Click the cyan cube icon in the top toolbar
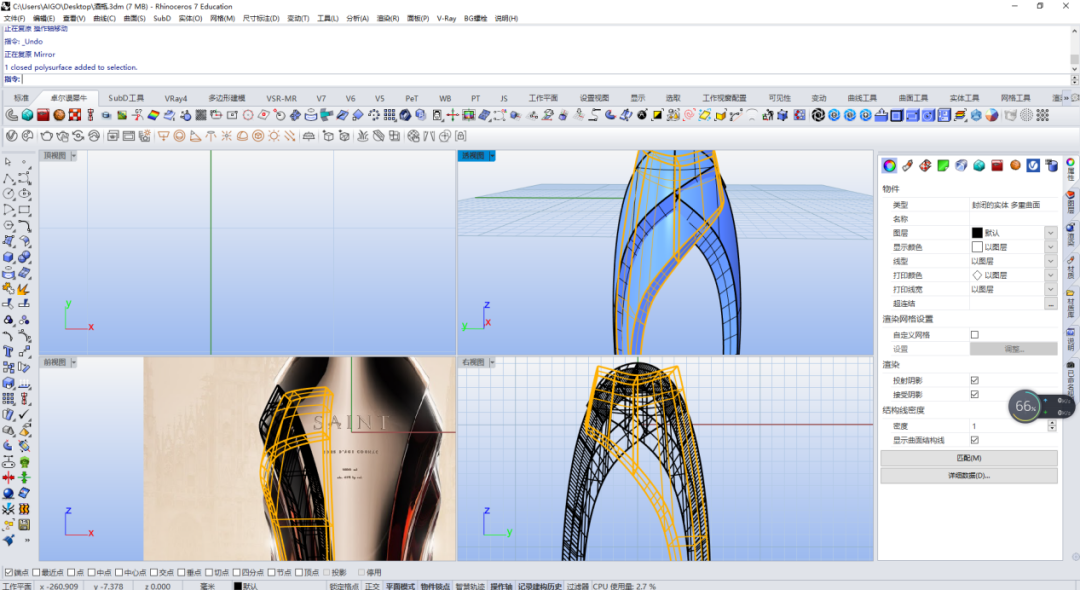The height and width of the screenshot is (590, 1080). (x=28, y=115)
